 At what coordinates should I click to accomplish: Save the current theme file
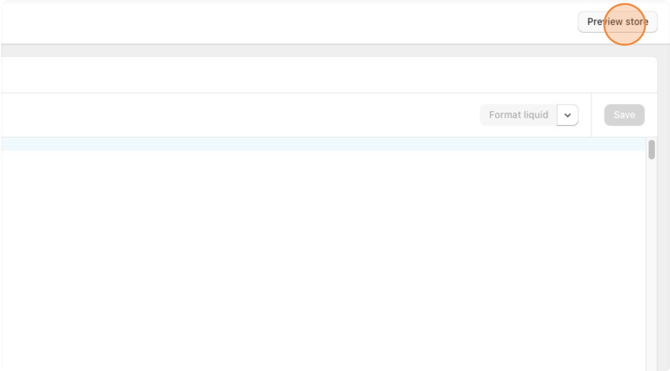click(624, 115)
